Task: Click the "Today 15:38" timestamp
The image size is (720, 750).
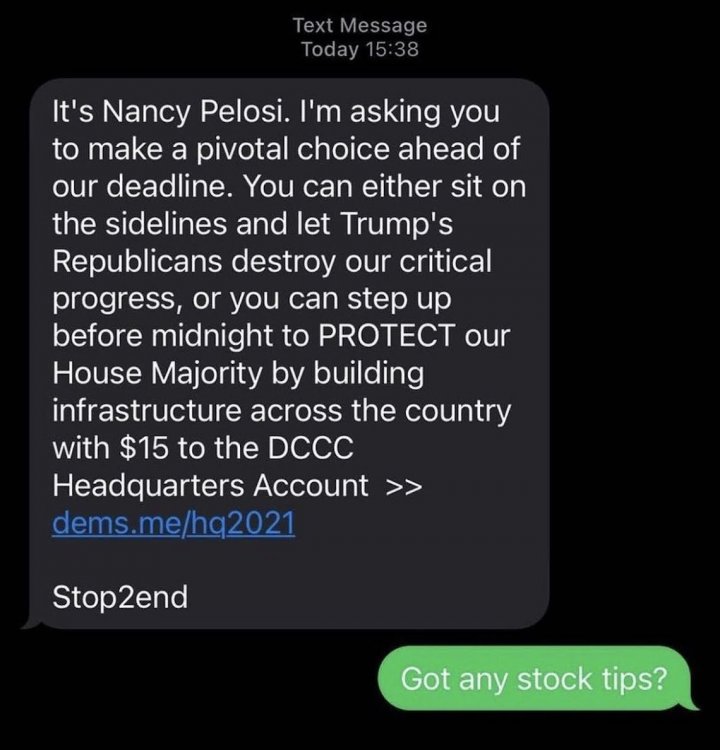Action: coord(359,49)
